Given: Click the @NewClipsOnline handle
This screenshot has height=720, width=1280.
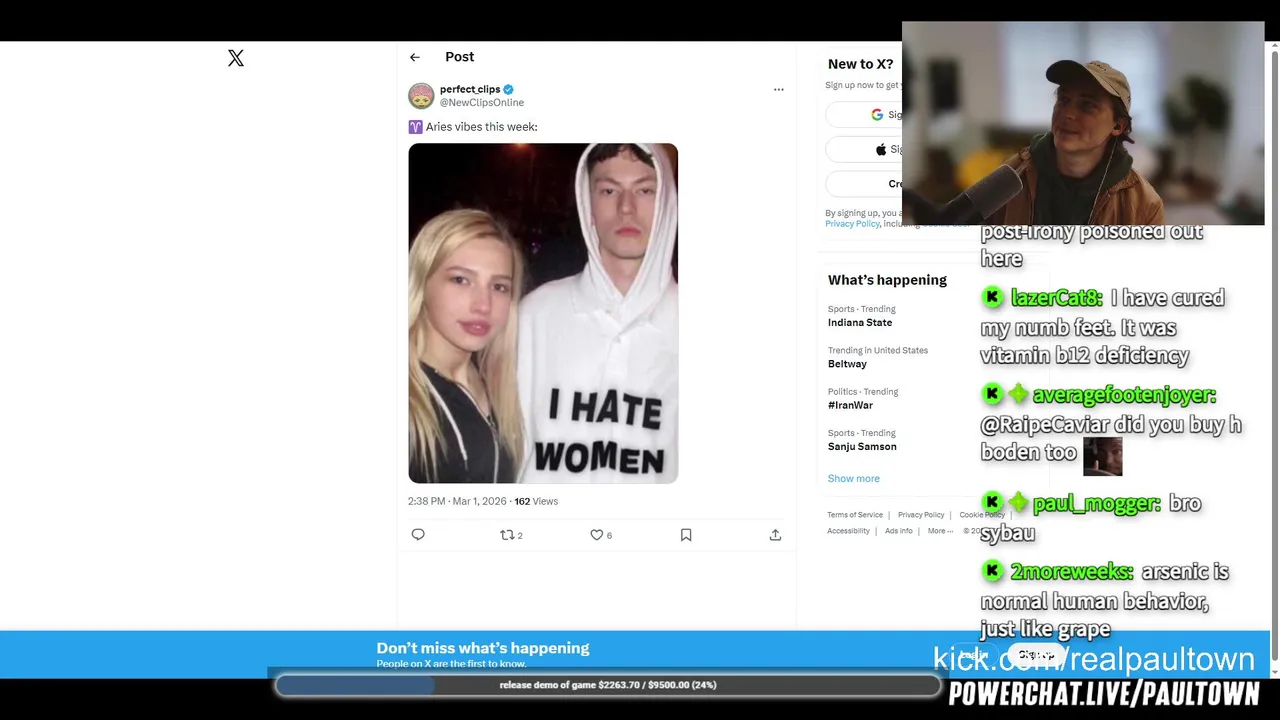Looking at the screenshot, I should click(x=482, y=102).
